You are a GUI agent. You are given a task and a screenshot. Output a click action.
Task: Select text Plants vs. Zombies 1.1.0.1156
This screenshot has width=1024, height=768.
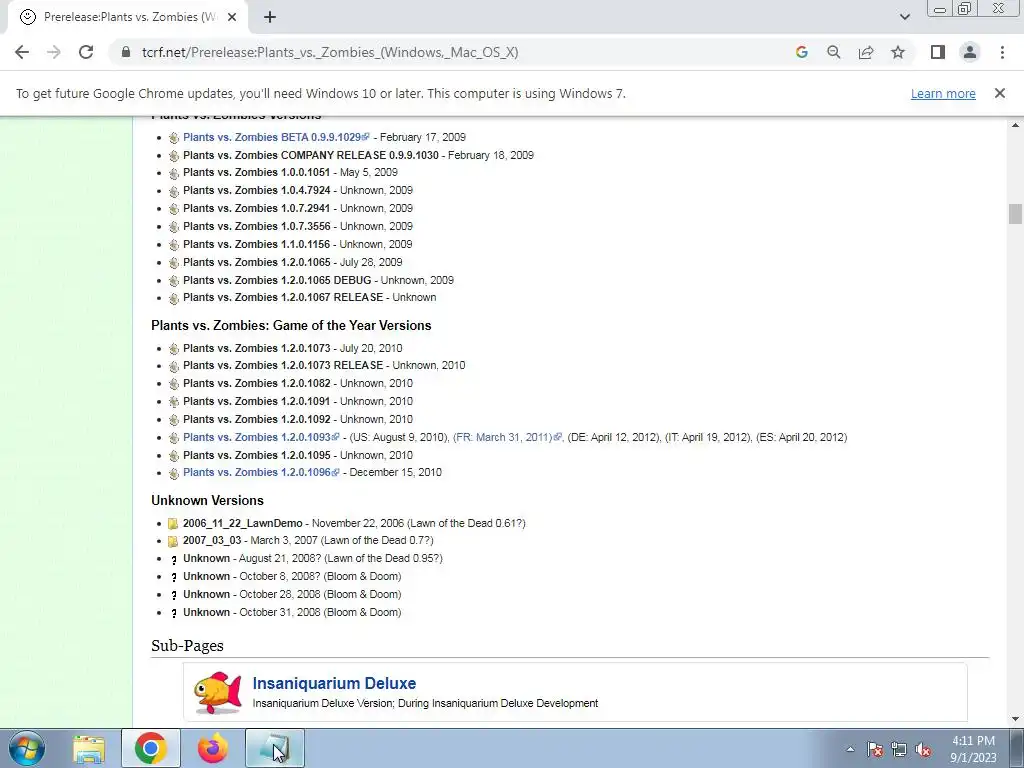257,244
